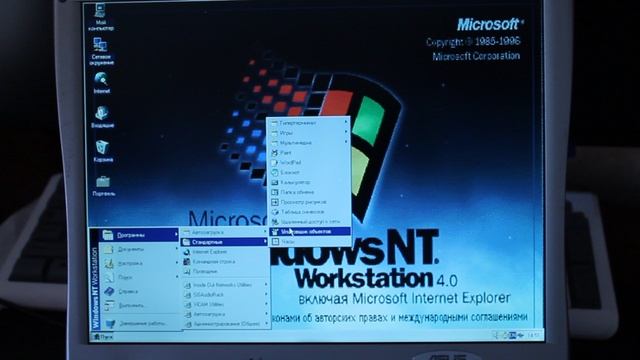The width and height of the screenshot is (640, 360).
Task: Open Справка help book icon
Action: coord(109,291)
